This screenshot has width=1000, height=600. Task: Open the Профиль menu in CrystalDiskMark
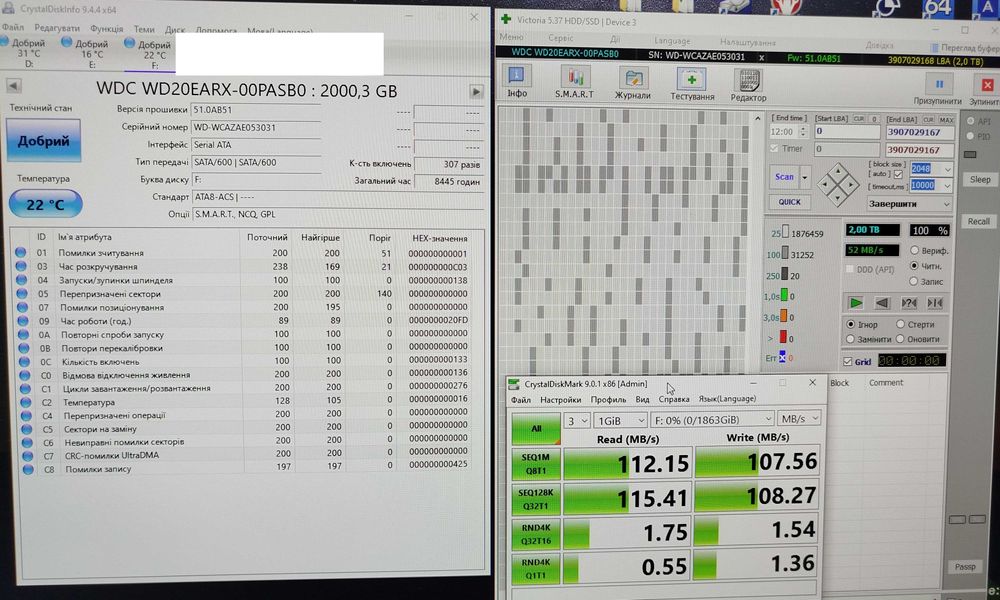coord(608,400)
